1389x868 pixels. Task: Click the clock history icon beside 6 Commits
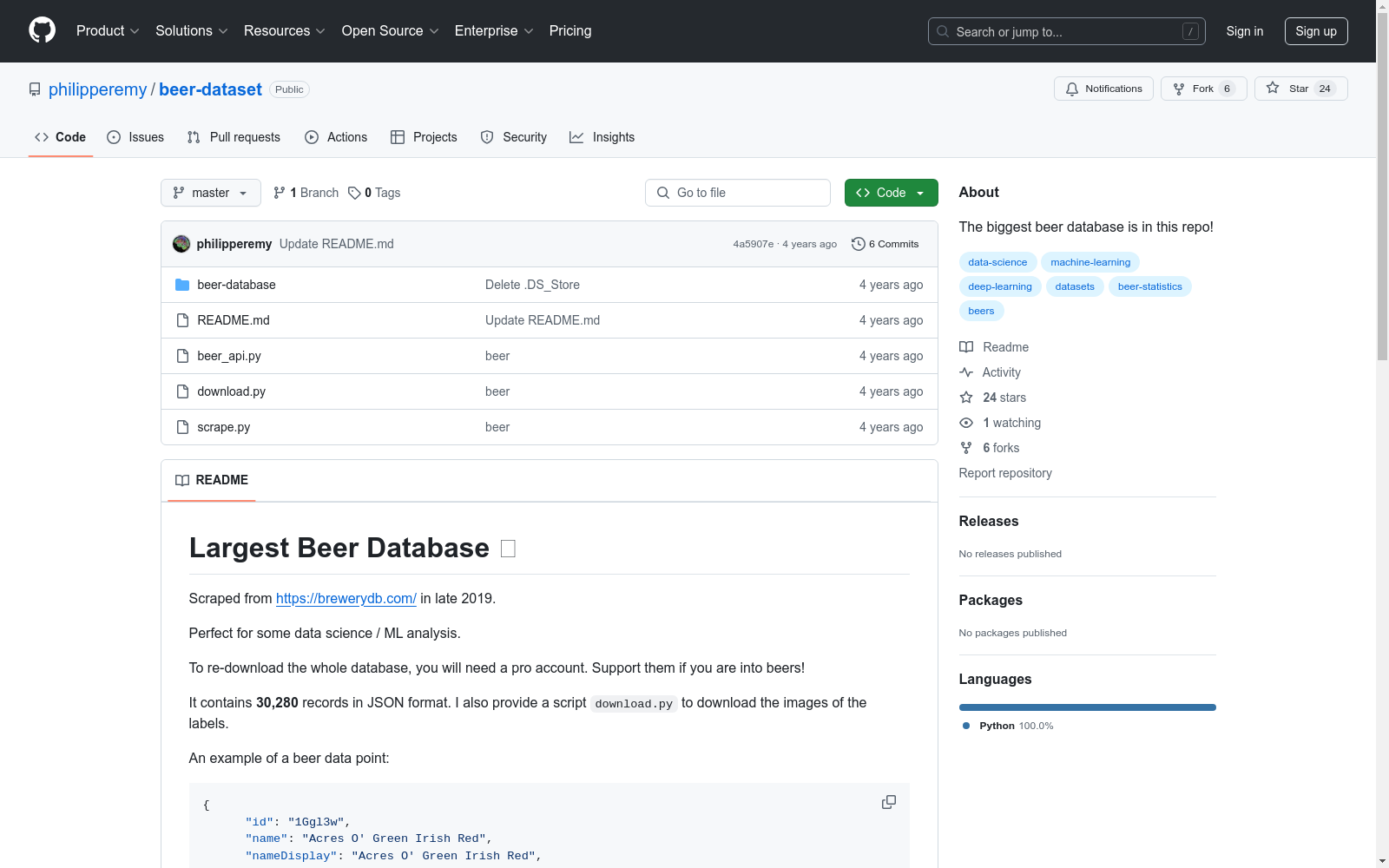[859, 244]
